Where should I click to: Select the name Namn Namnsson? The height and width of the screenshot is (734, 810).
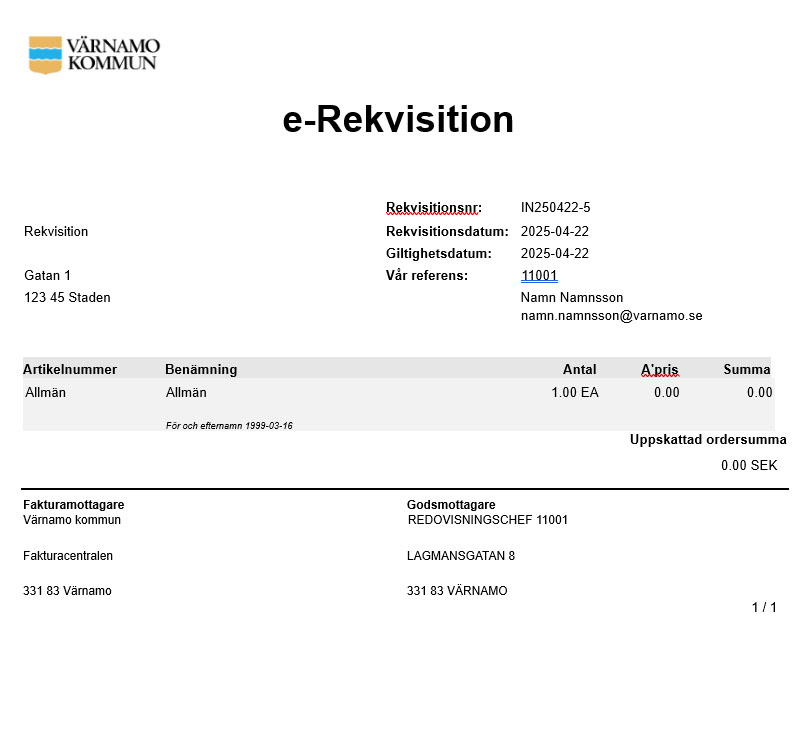tap(572, 298)
